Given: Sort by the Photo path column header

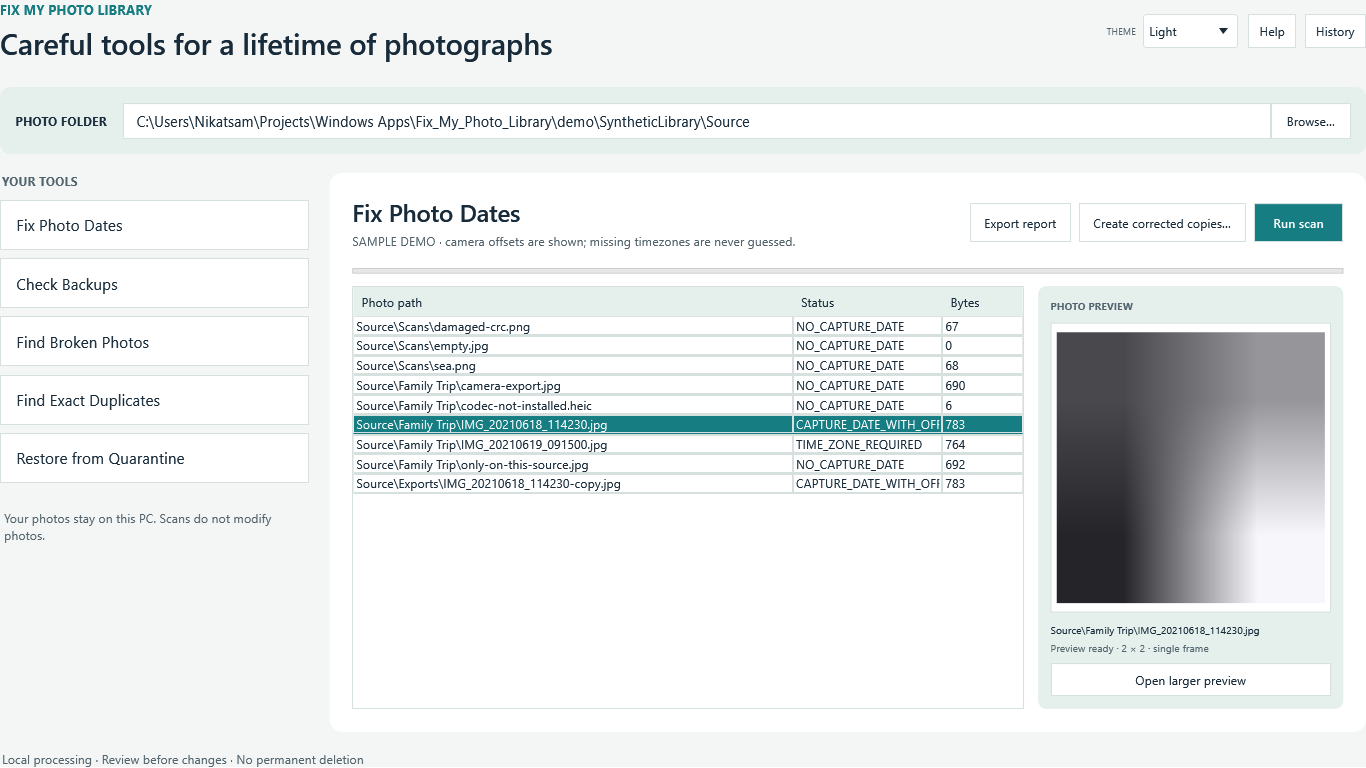Looking at the screenshot, I should pos(573,302).
